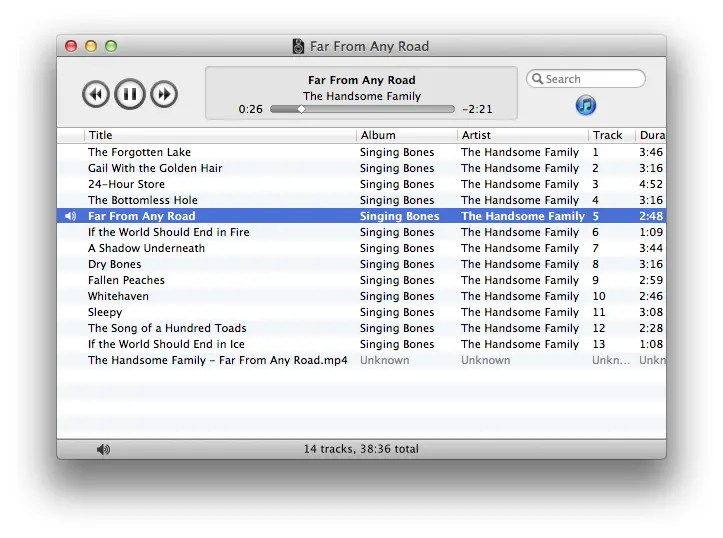Select the highlighted 'Far From Any Road' row

point(362,216)
